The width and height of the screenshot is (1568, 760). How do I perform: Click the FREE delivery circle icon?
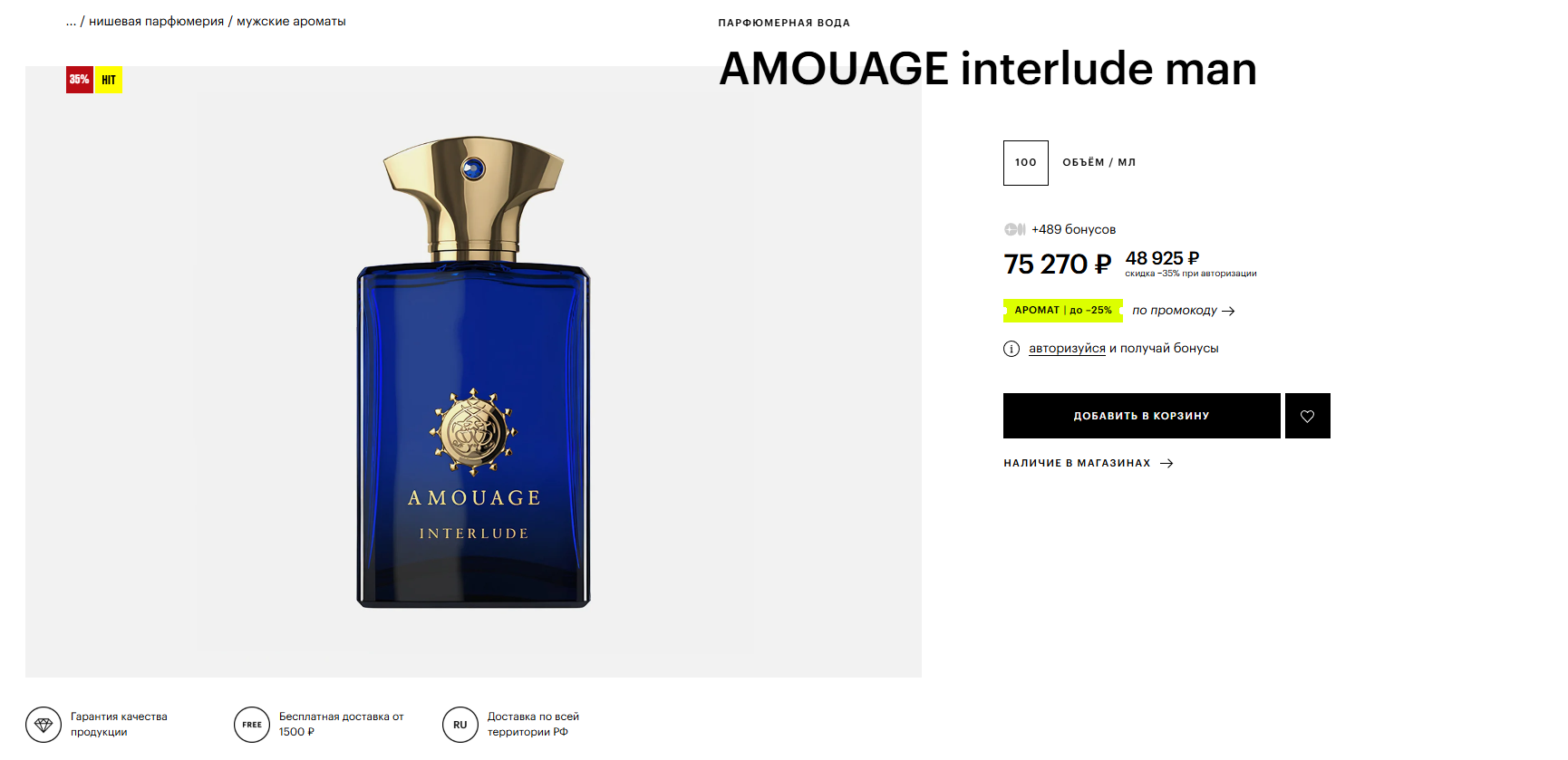(252, 725)
